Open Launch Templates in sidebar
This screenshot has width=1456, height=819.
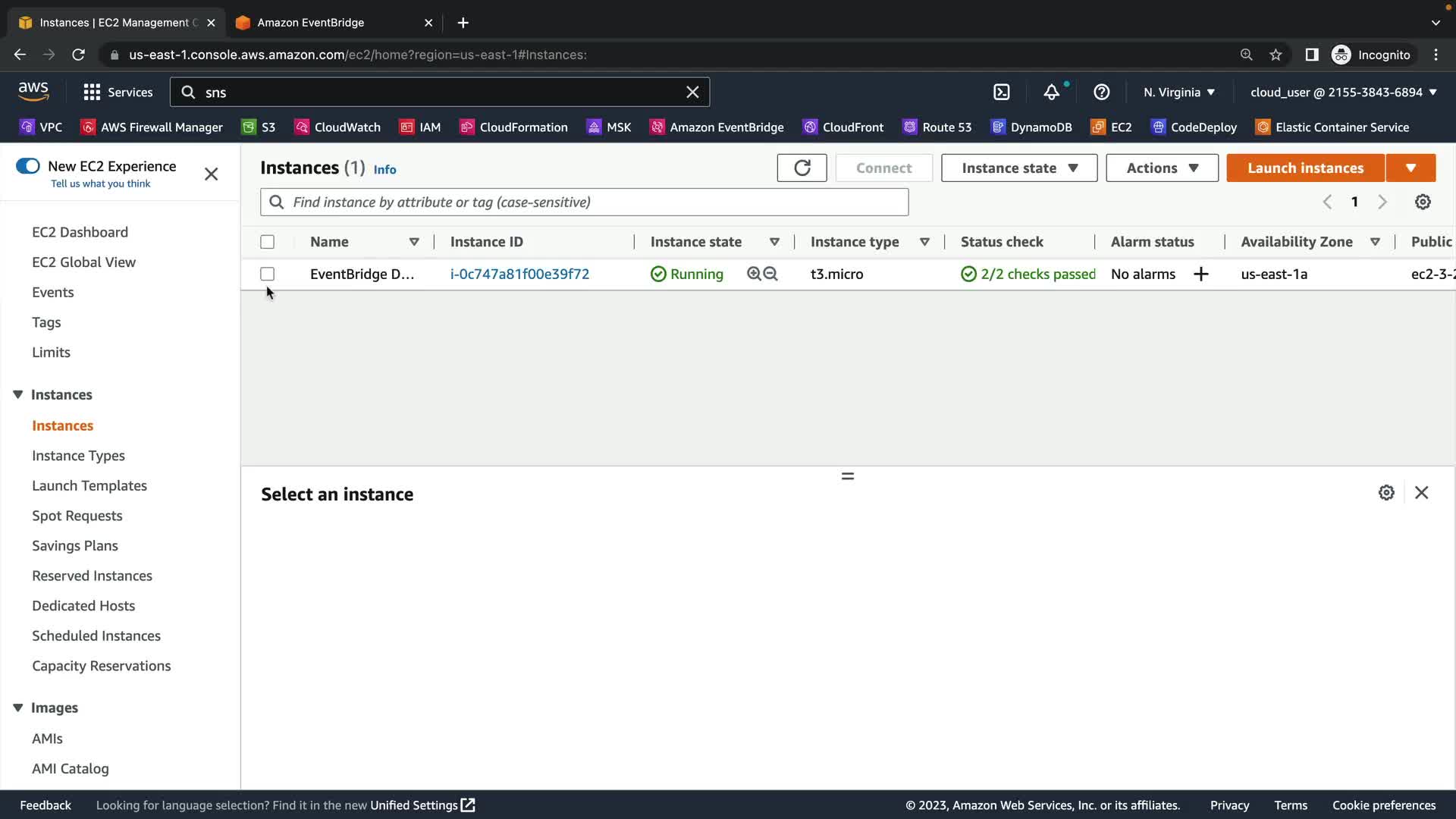click(89, 486)
